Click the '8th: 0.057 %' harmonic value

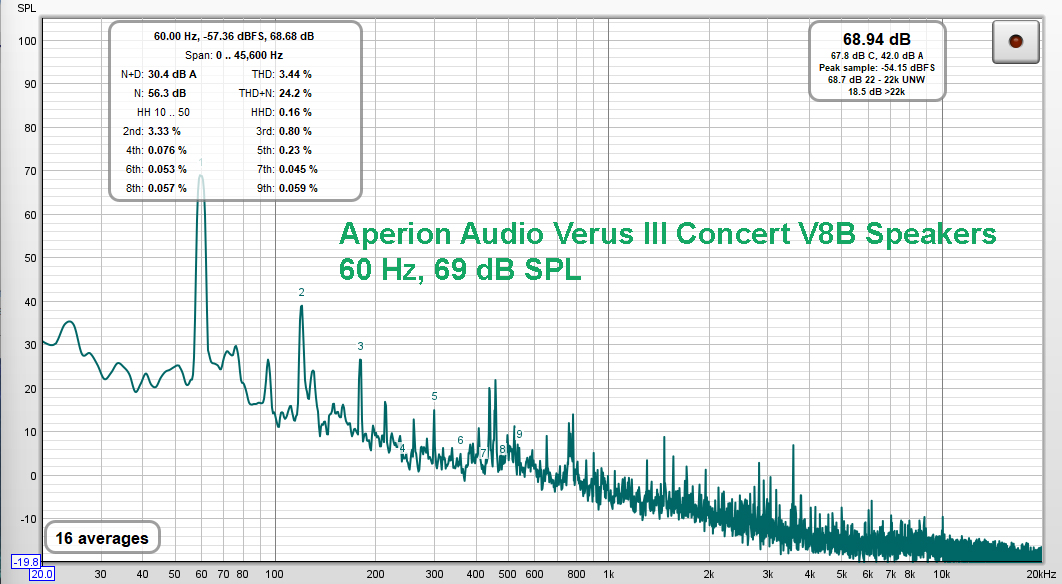tap(156, 188)
